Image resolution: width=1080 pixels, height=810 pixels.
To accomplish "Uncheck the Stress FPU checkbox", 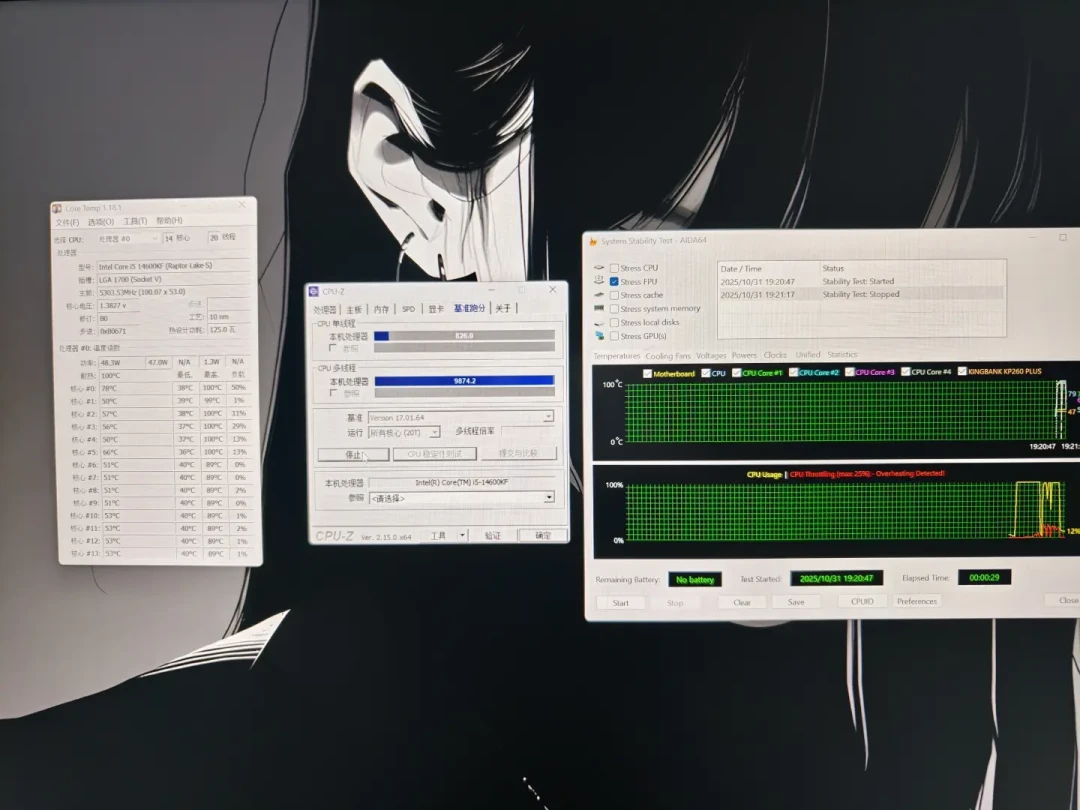I will coord(614,282).
